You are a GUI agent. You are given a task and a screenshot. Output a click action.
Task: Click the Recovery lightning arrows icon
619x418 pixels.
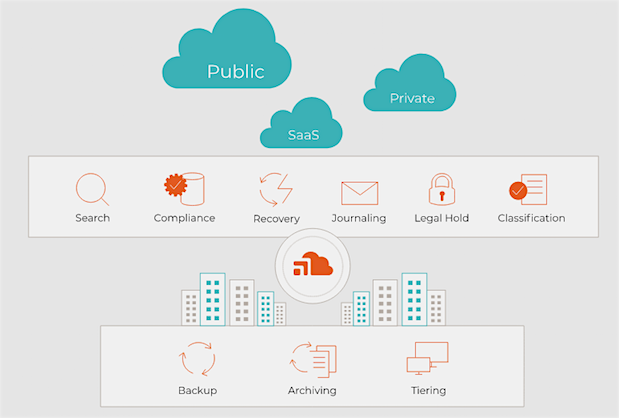pyautogui.click(x=276, y=189)
